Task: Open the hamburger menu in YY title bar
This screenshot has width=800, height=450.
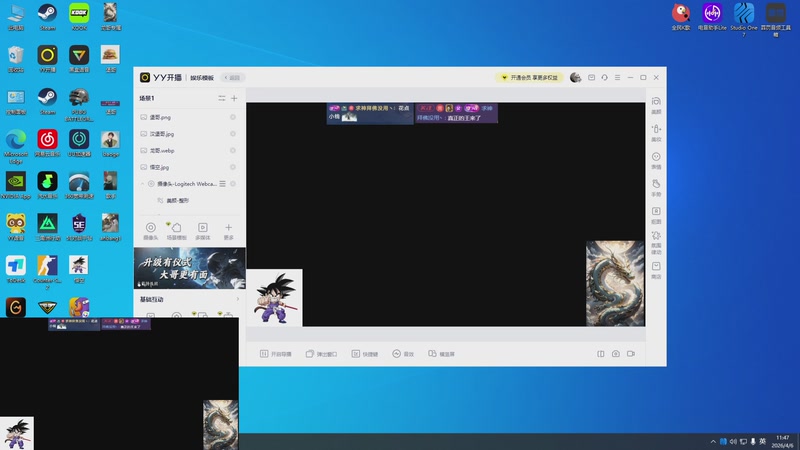Action: point(617,78)
